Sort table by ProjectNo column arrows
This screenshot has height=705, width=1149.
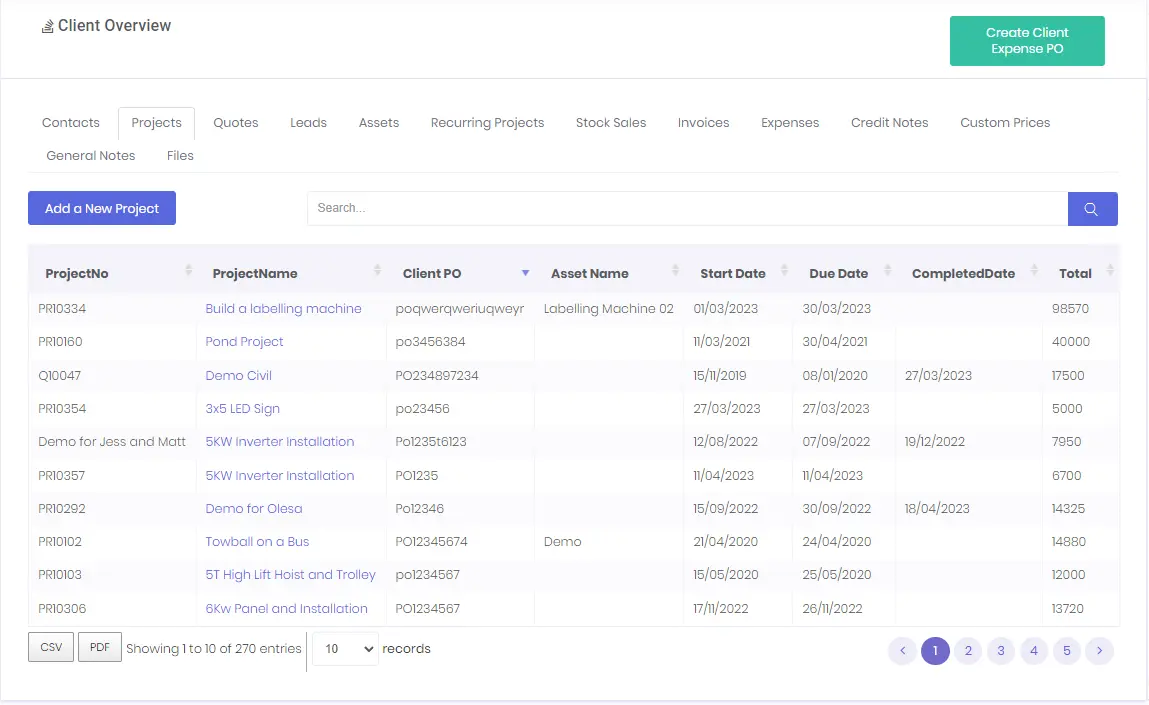tap(188, 272)
